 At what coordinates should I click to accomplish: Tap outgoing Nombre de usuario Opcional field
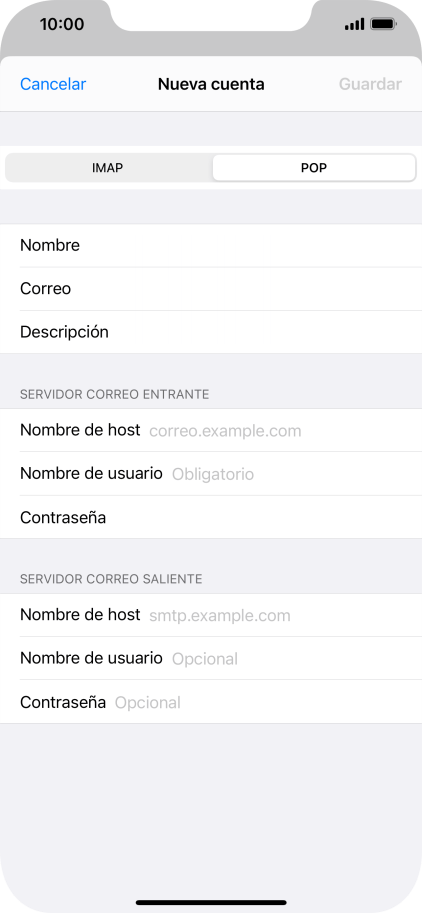pos(211,659)
